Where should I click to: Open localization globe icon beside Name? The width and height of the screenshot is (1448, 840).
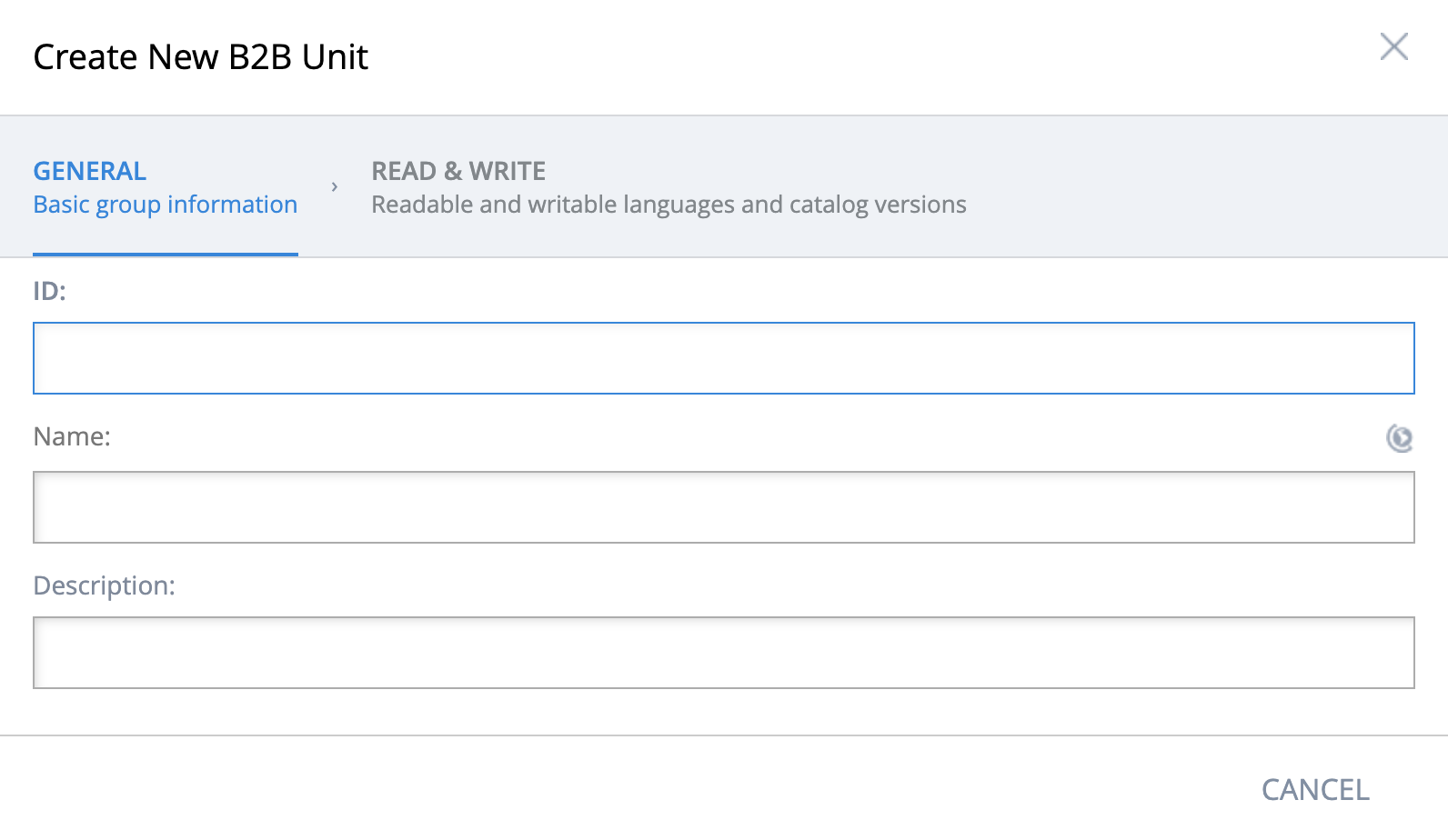[1399, 438]
